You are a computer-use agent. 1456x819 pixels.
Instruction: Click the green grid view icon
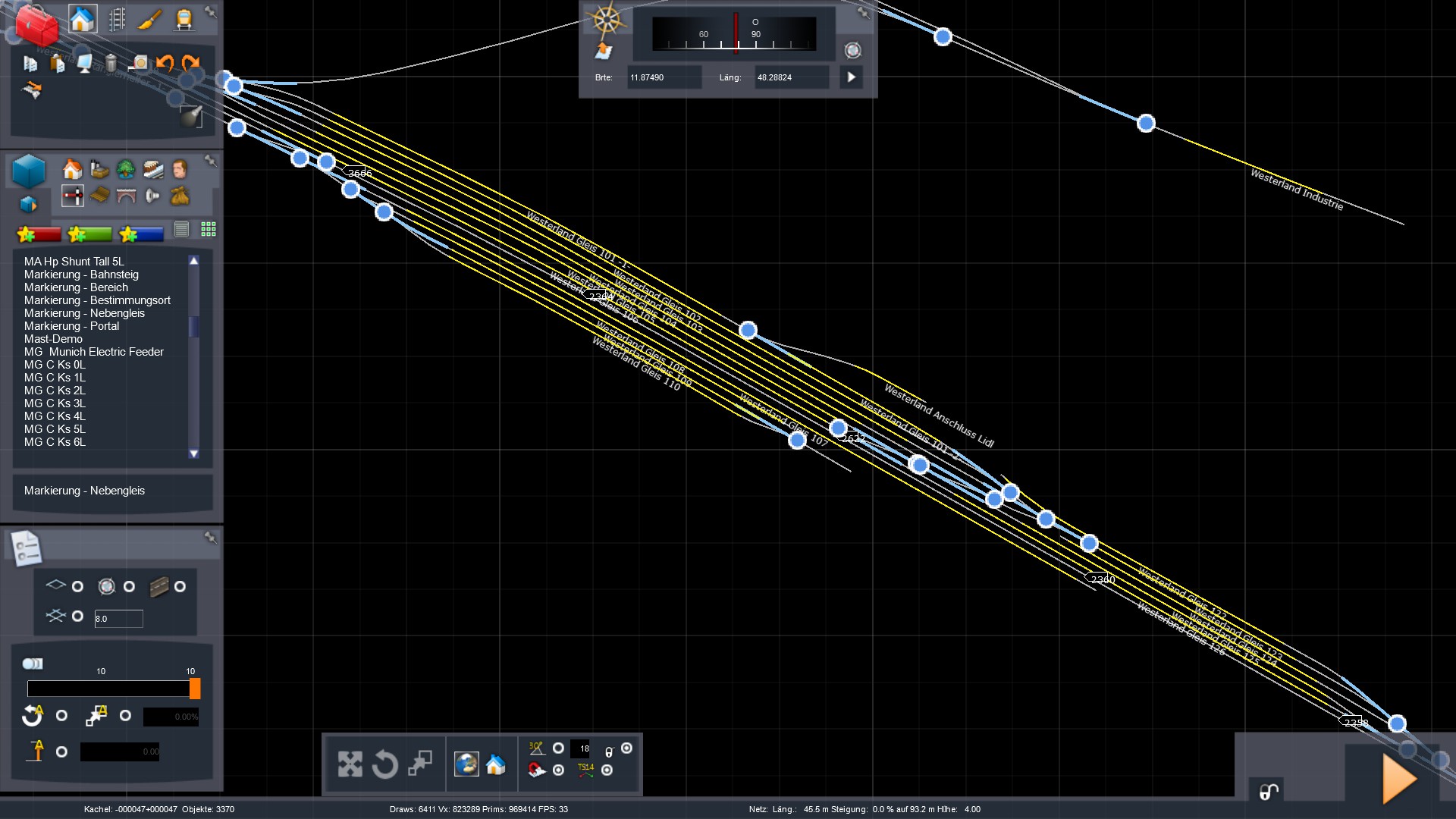(209, 230)
